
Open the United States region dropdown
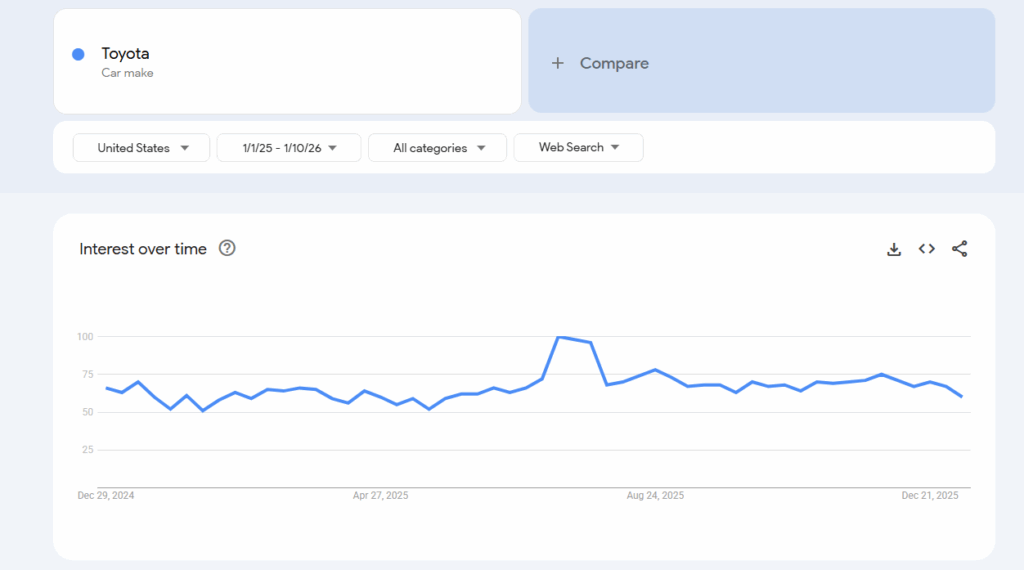tap(141, 148)
